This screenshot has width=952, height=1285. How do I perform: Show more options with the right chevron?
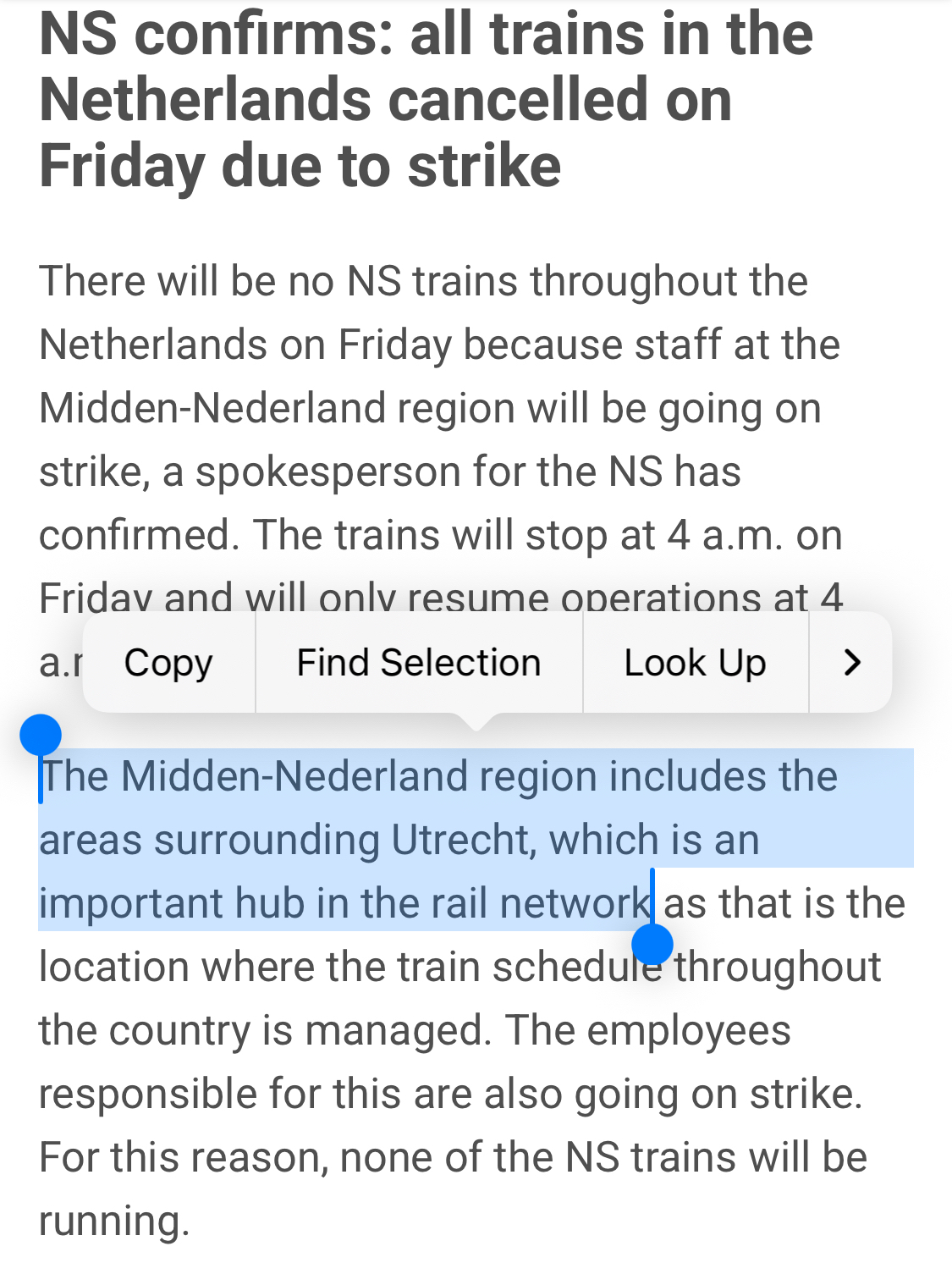point(851,663)
